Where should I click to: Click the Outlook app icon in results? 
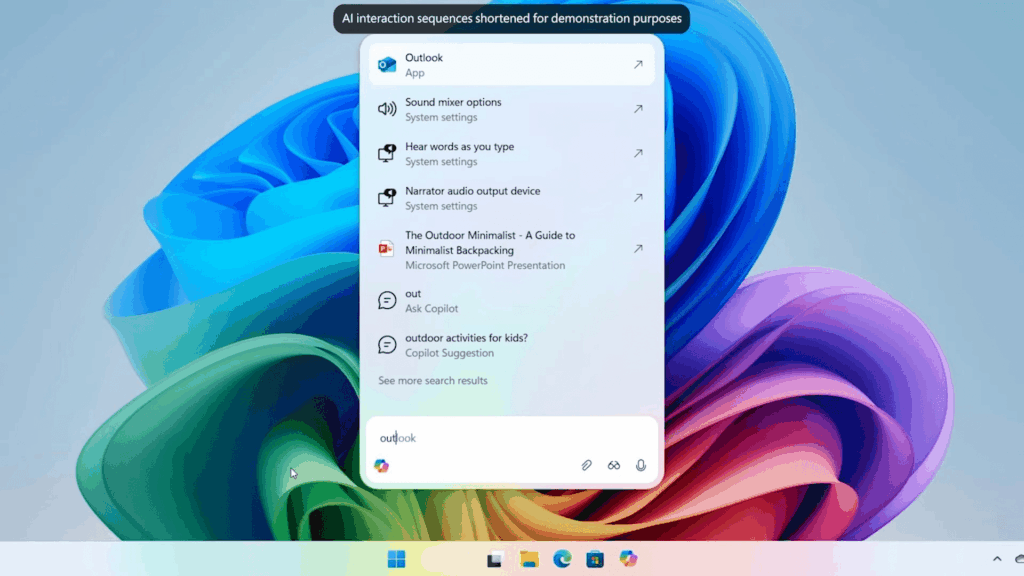tap(387, 64)
